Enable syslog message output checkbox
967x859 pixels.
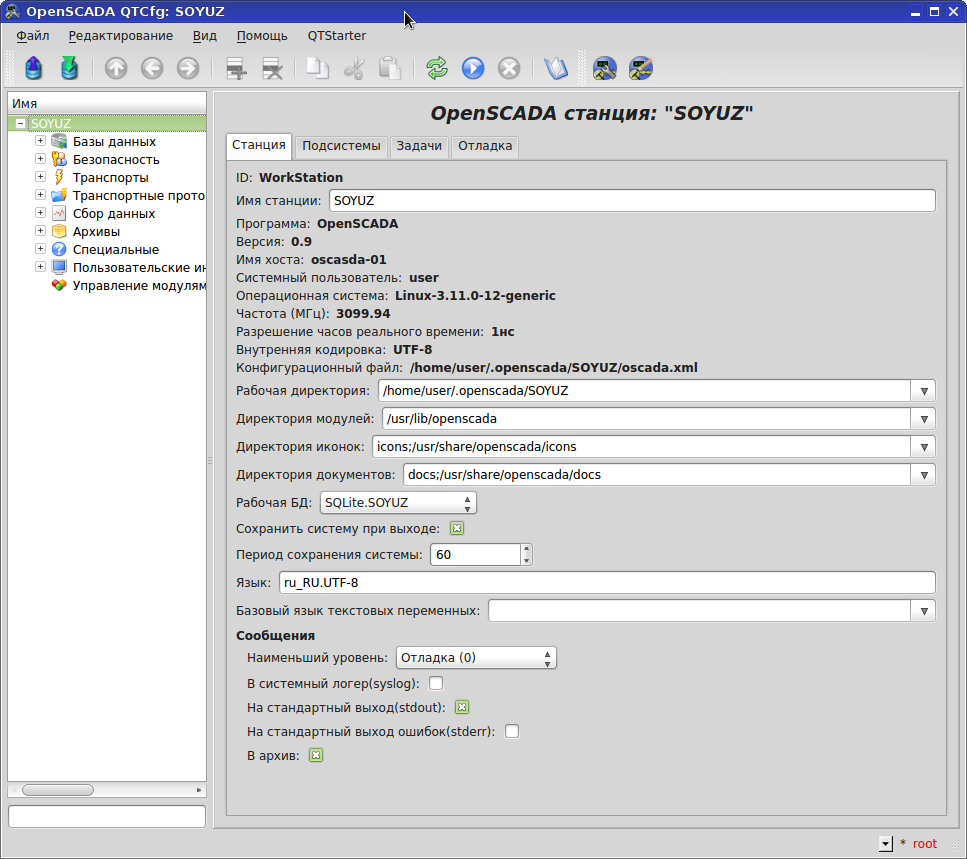(x=436, y=683)
